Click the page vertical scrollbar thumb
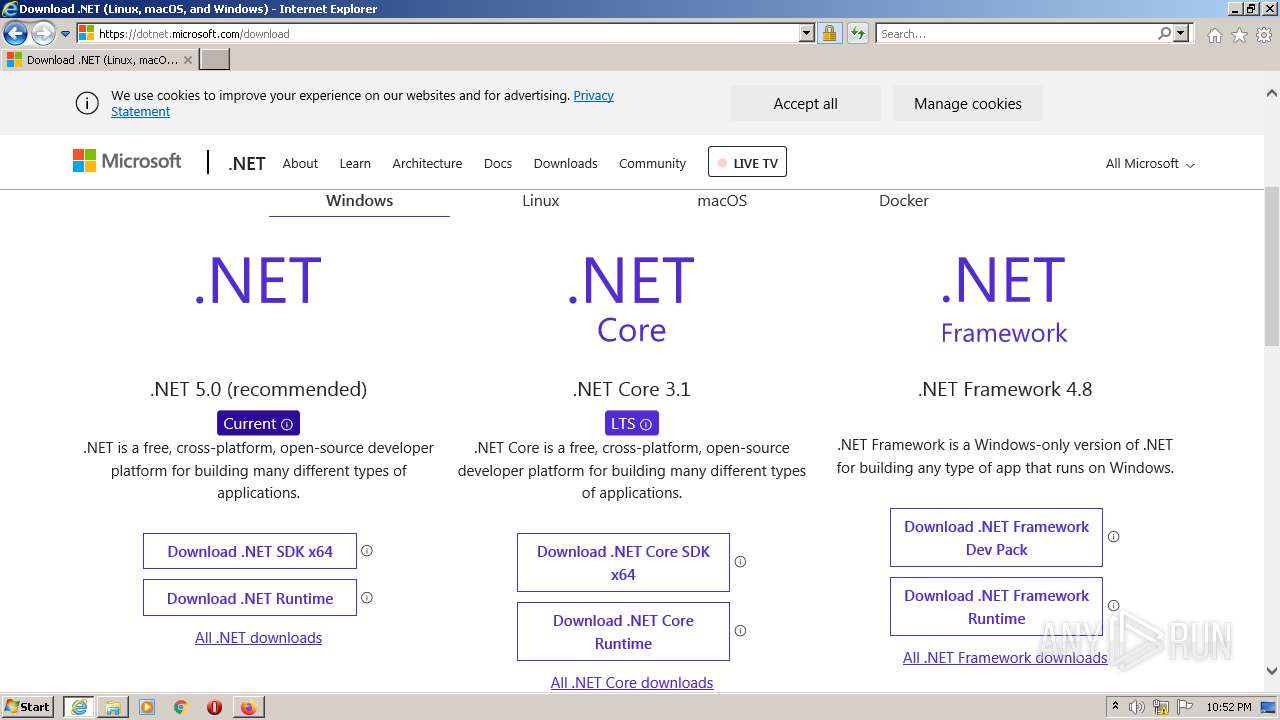The image size is (1280, 720). (1271, 266)
